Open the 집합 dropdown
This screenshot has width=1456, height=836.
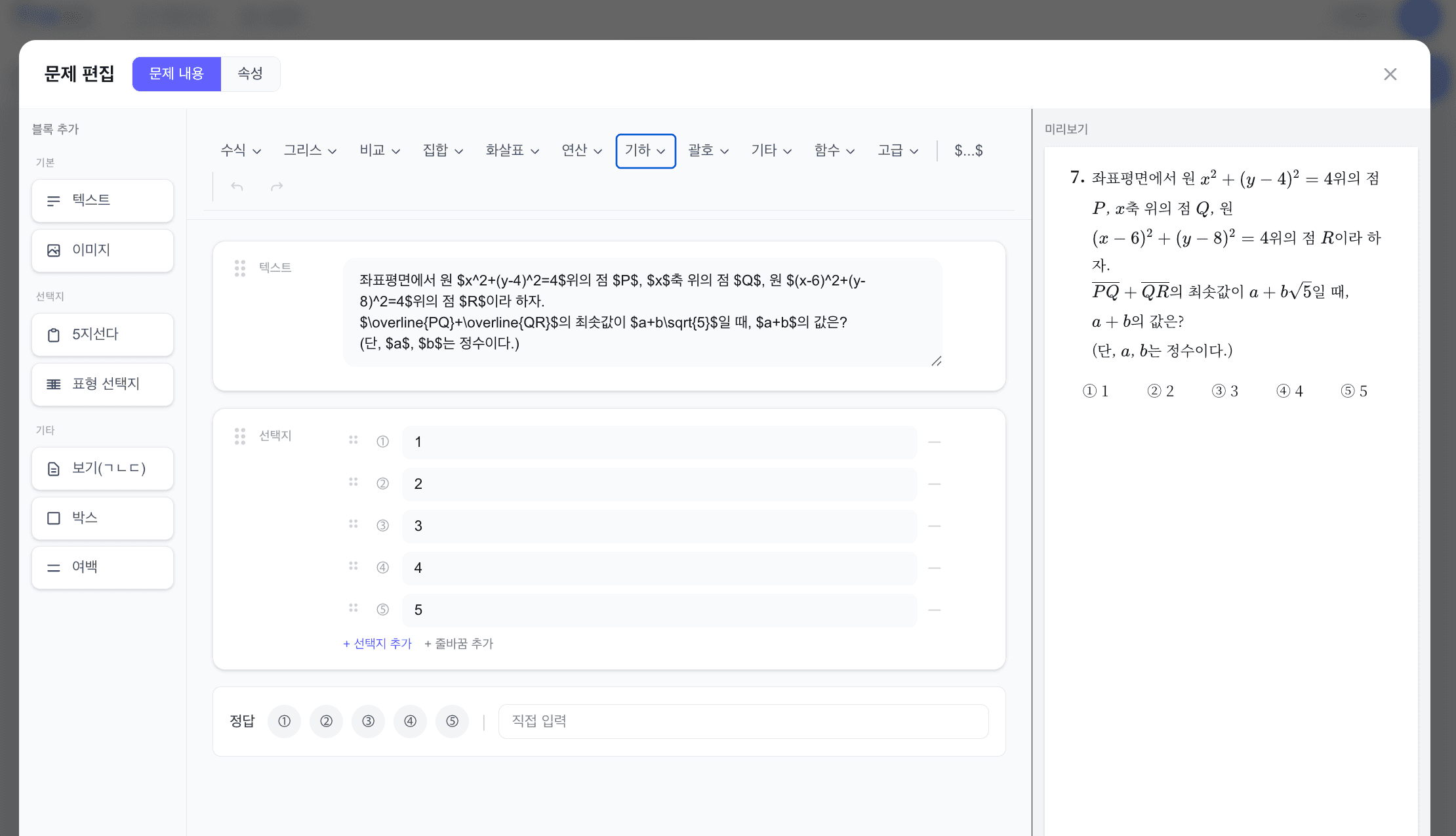click(443, 151)
